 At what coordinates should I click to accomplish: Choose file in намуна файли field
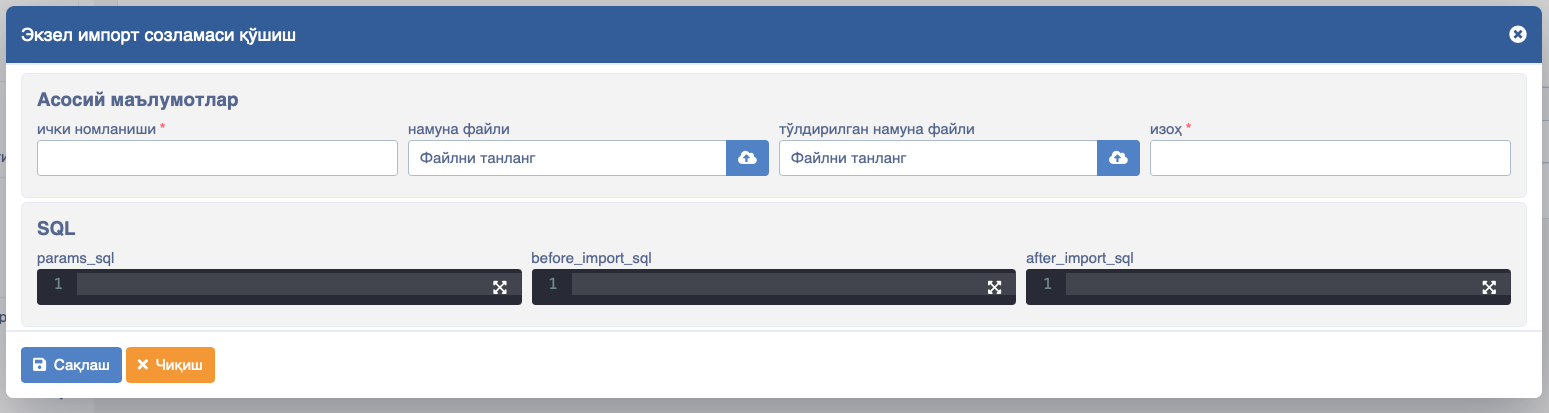click(567, 158)
